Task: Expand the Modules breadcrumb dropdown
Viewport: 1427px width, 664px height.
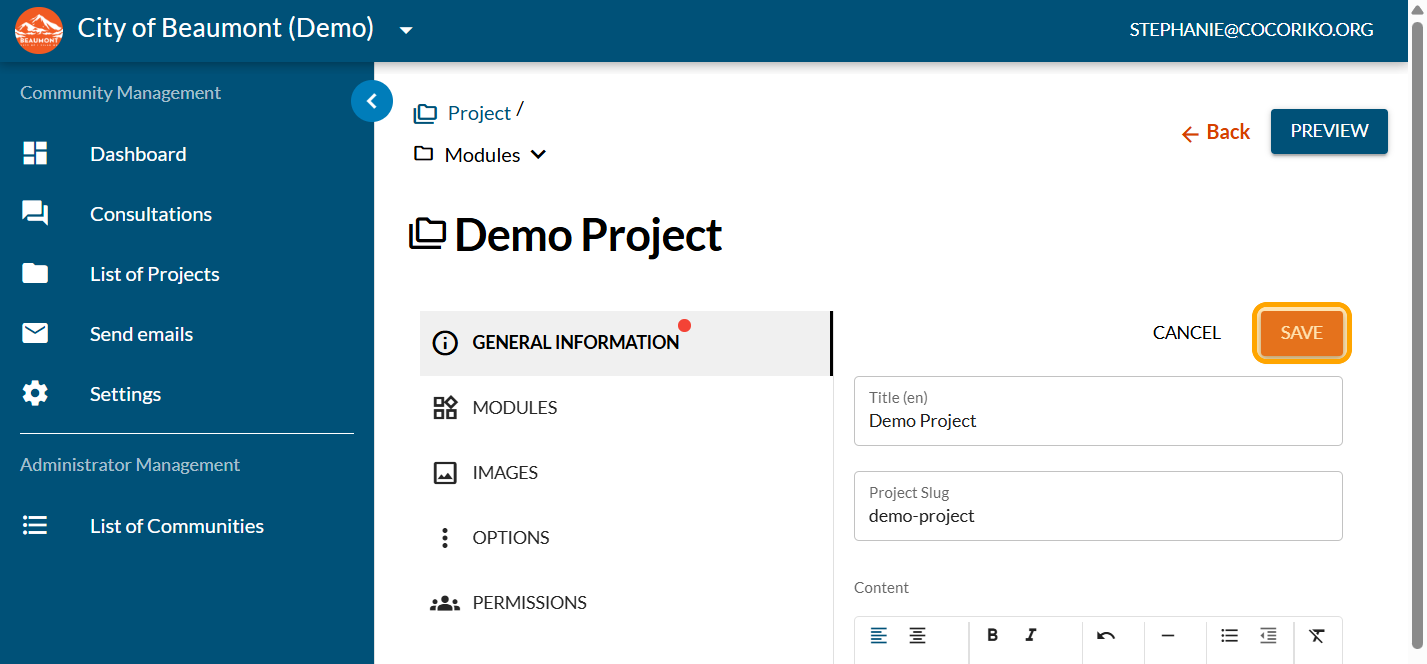Action: tap(538, 155)
